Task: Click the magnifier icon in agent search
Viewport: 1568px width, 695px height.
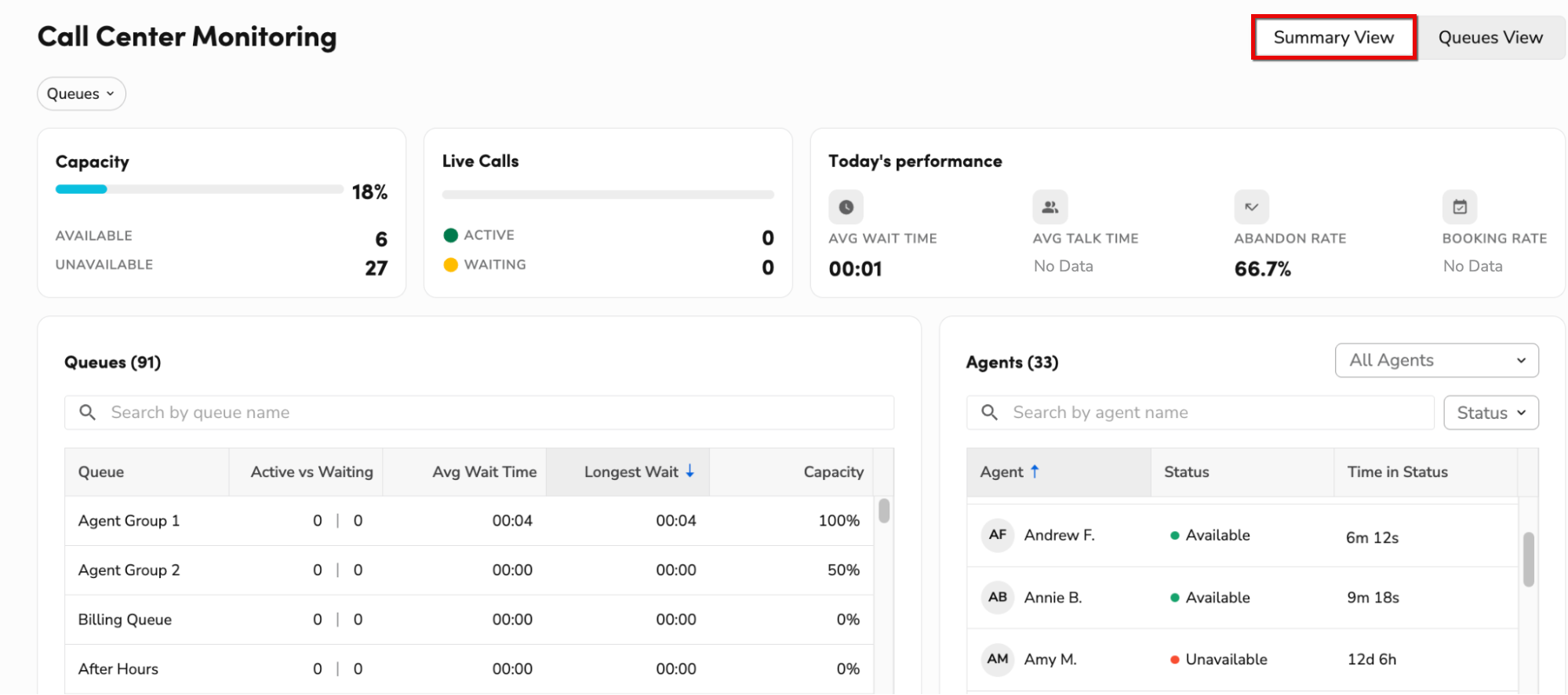Action: 990,412
